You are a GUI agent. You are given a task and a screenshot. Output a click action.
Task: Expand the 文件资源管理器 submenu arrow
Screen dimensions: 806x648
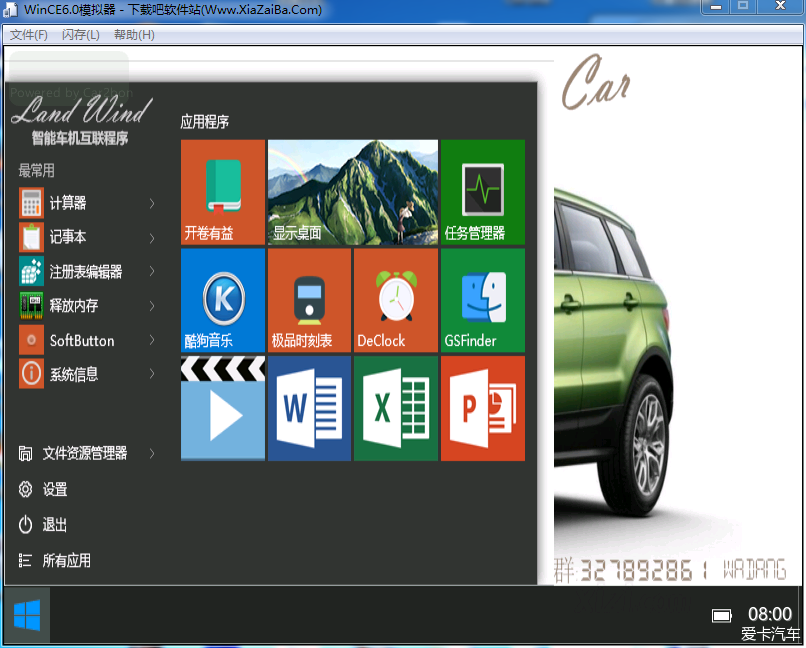pyautogui.click(x=152, y=453)
